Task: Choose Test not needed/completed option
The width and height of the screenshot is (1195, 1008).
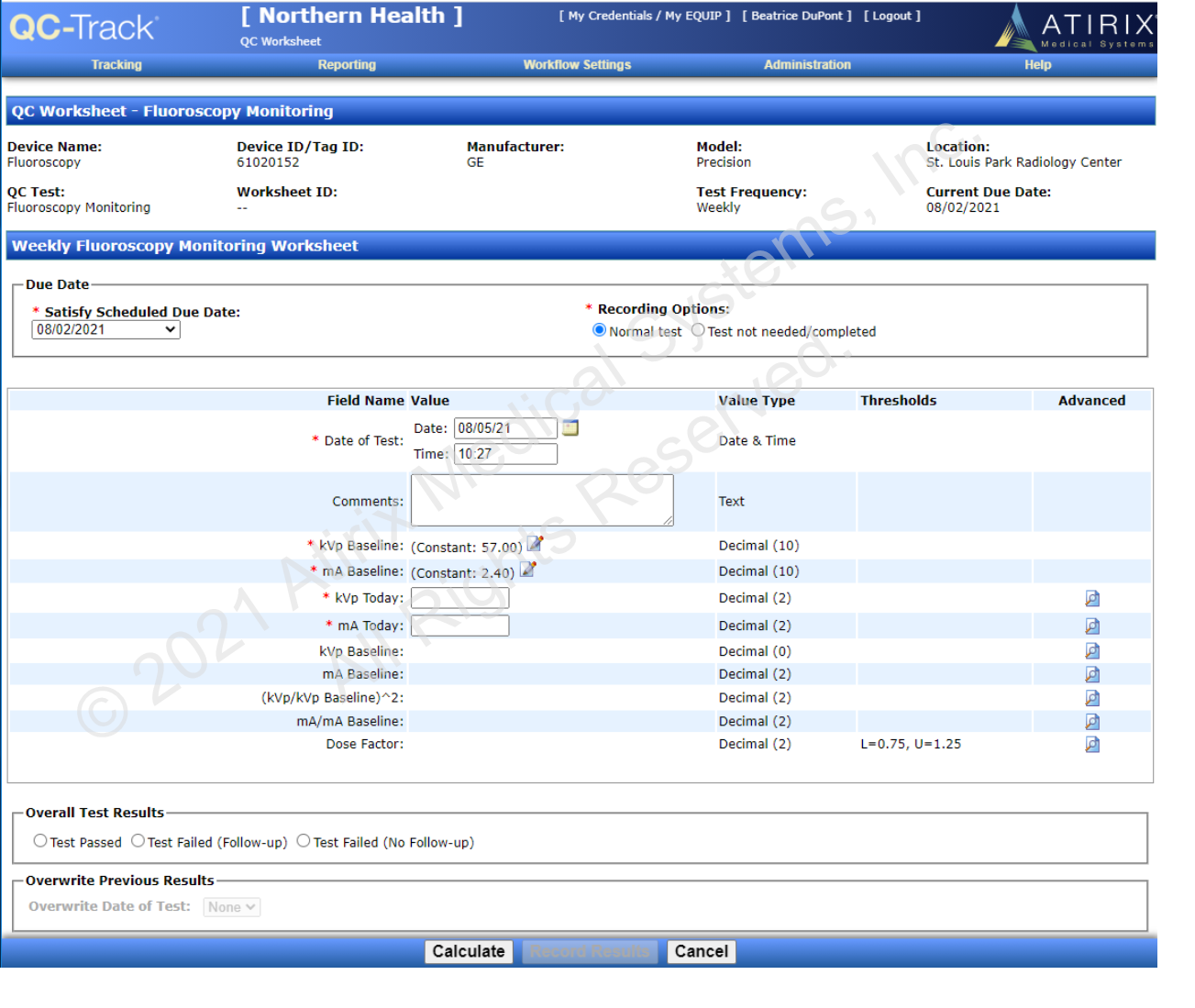Action: click(x=698, y=330)
